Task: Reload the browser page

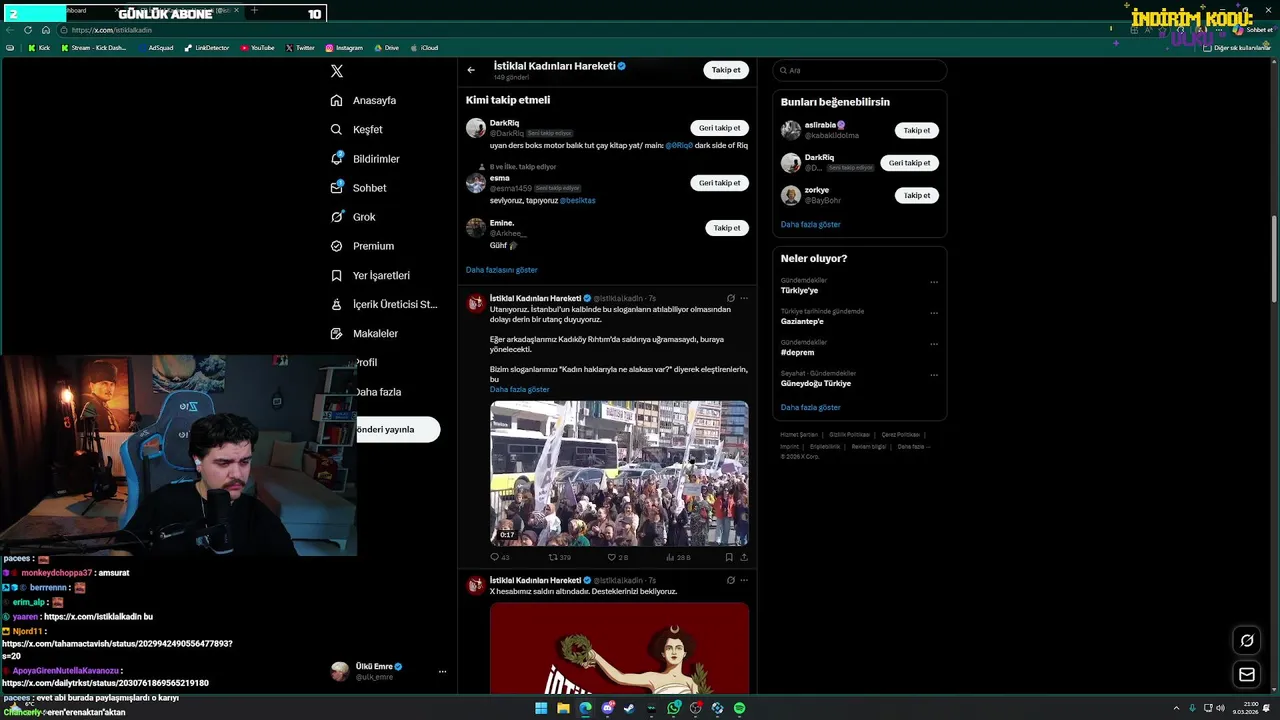Action: coord(28,30)
